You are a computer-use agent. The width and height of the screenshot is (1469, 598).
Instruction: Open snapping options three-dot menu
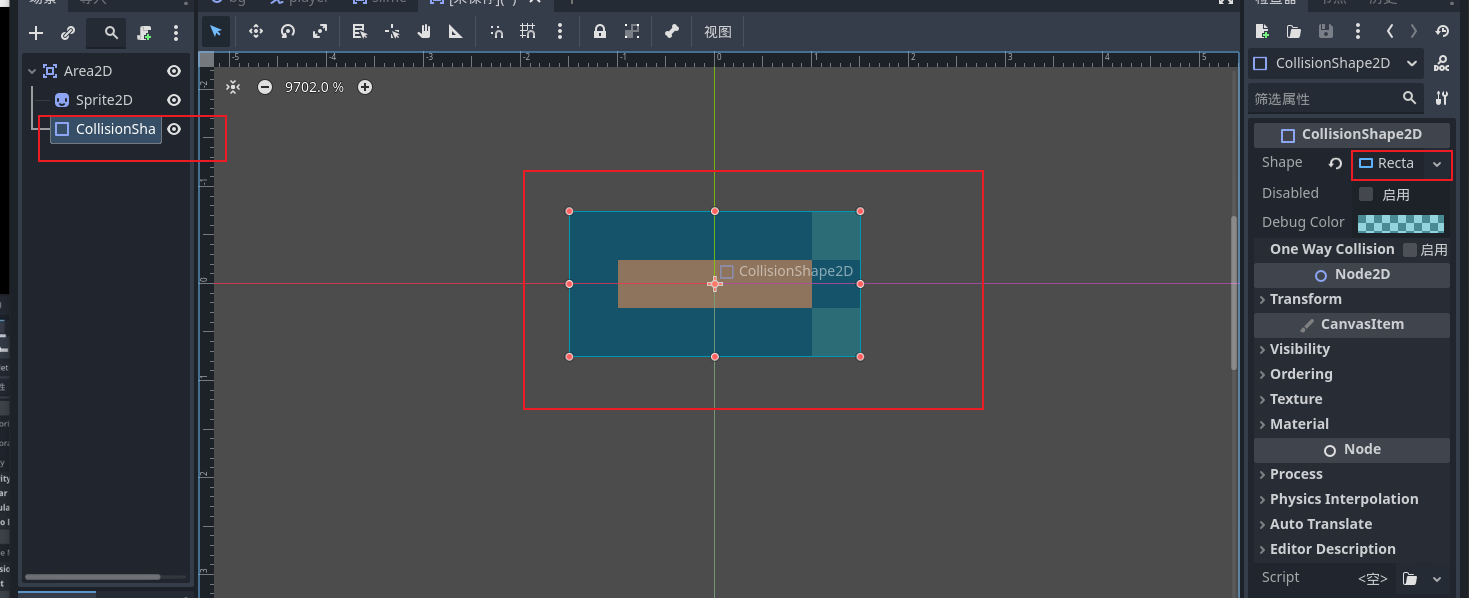tap(560, 31)
